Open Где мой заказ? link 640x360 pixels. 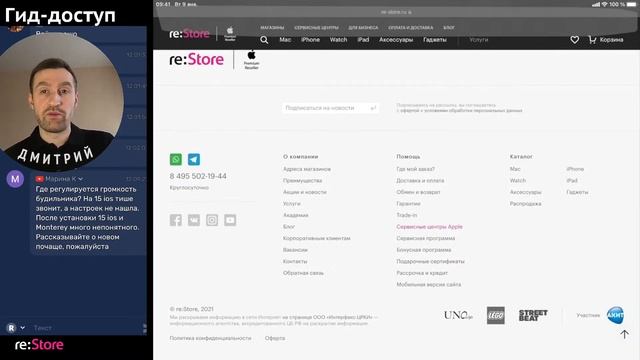click(416, 169)
